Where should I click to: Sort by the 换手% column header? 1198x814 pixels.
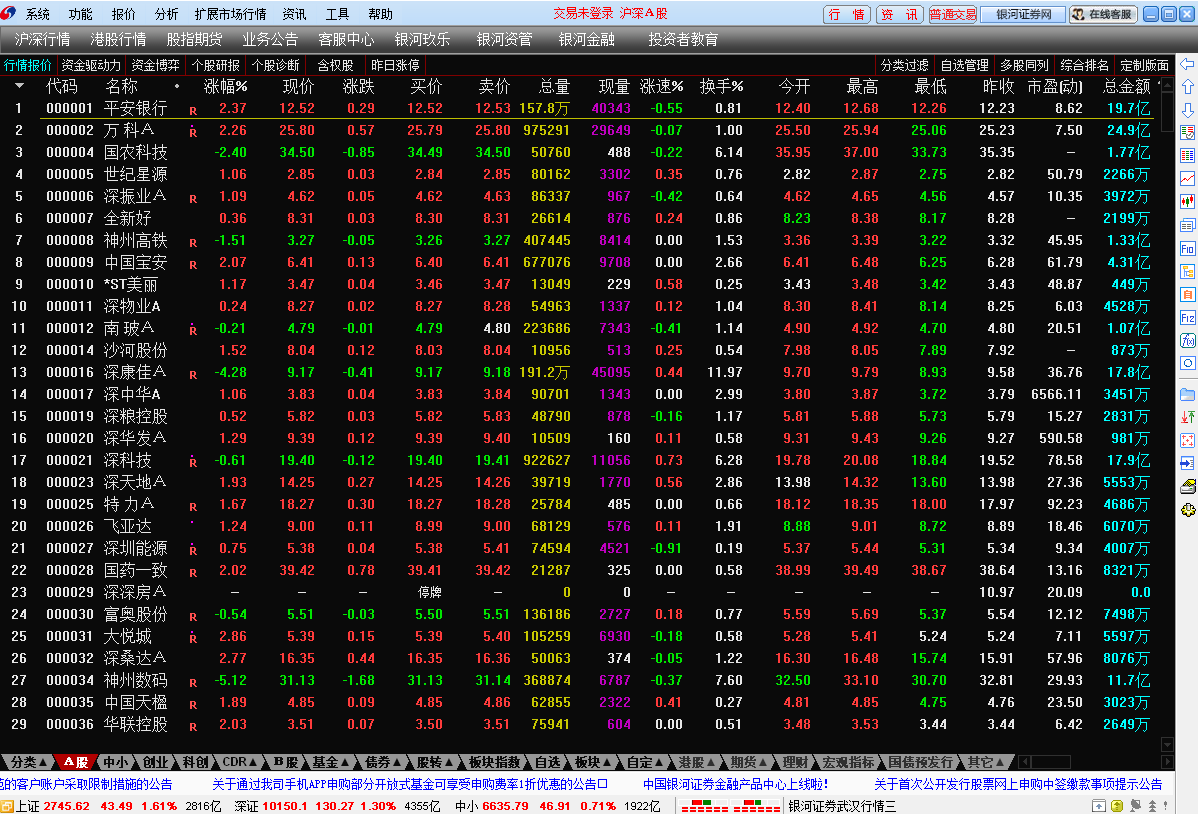tap(721, 86)
